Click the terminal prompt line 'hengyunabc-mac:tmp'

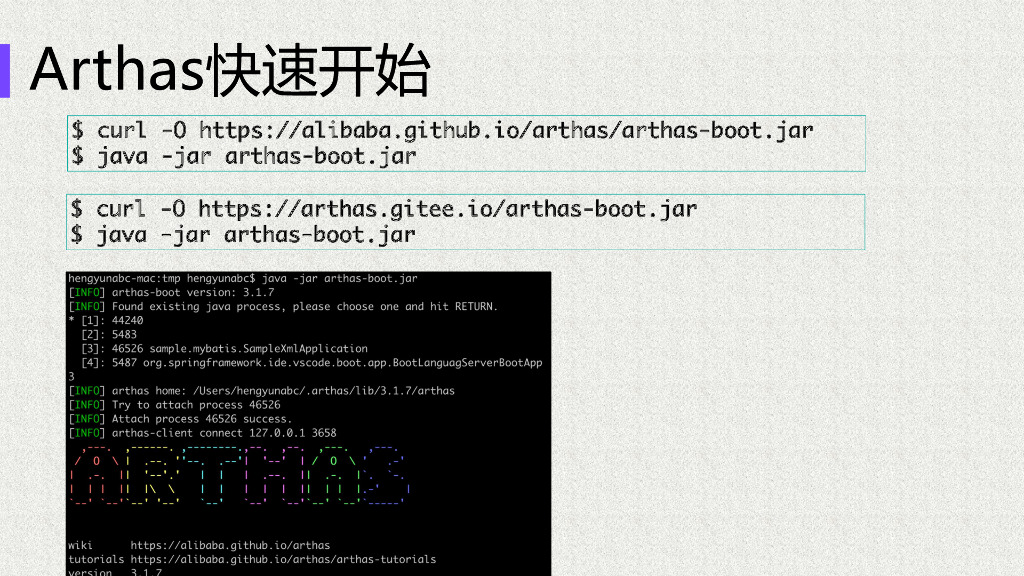tap(243, 279)
